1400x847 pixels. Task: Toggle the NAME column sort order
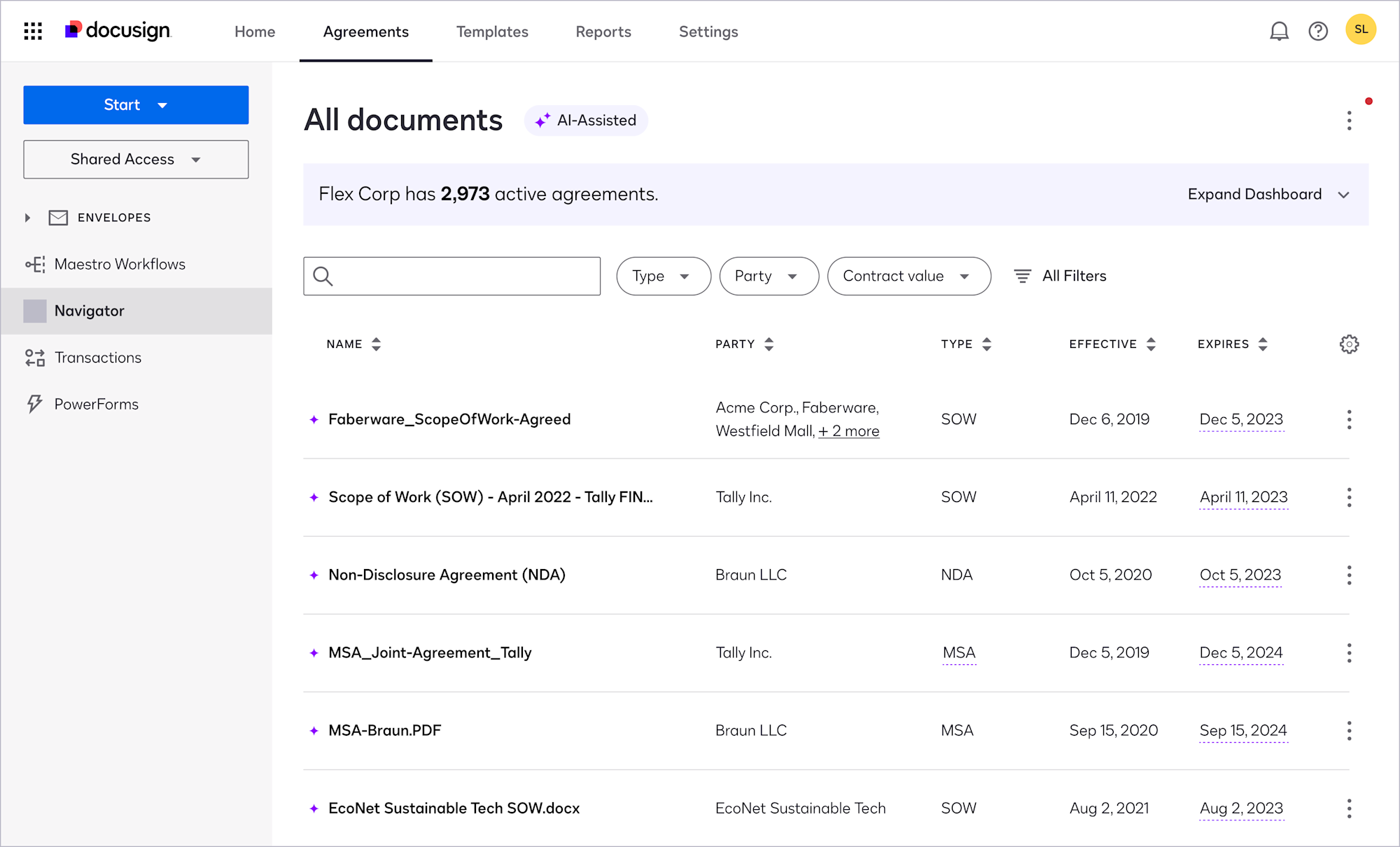coord(376,344)
